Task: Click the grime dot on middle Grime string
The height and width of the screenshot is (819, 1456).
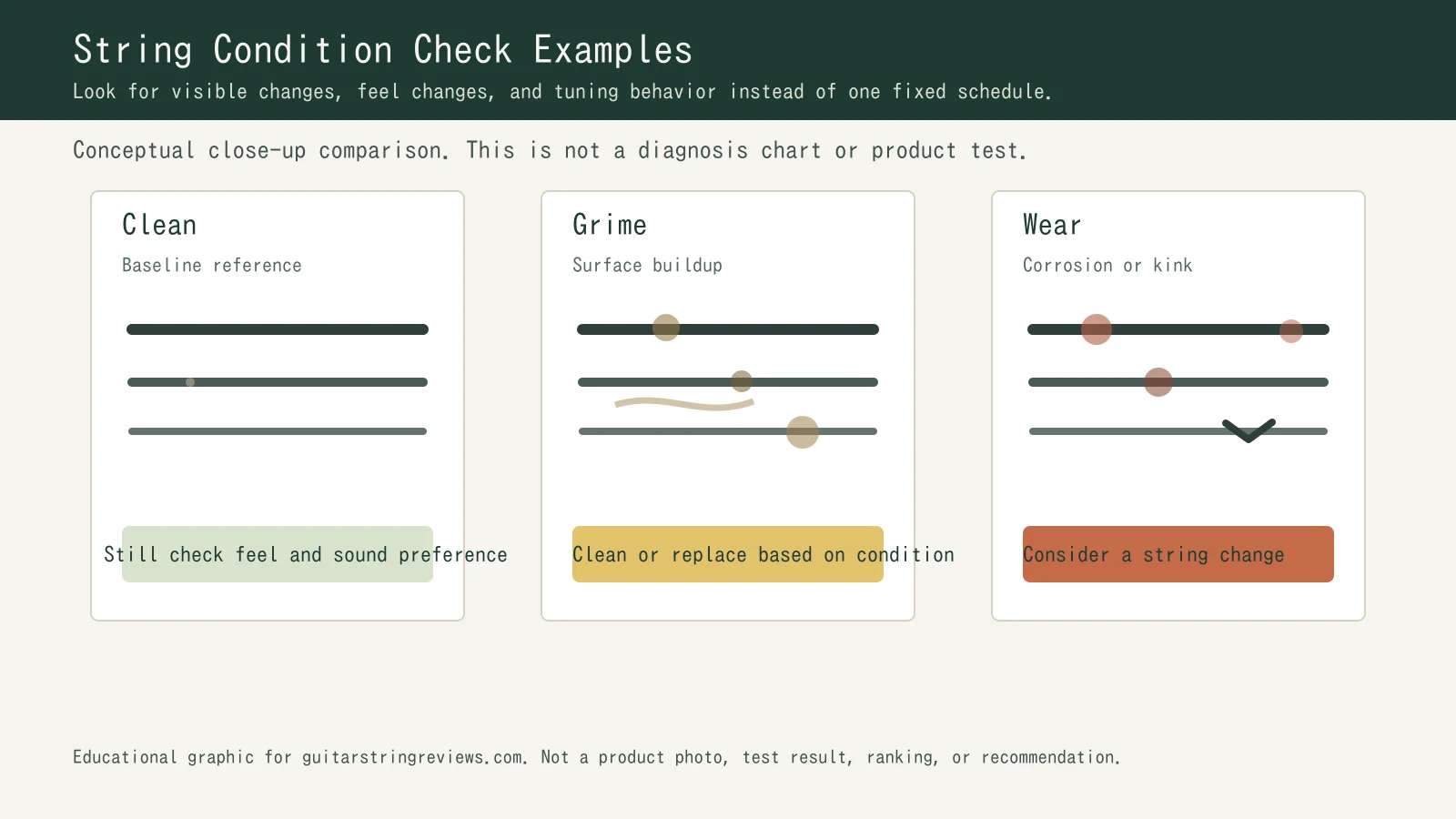Action: 742,381
